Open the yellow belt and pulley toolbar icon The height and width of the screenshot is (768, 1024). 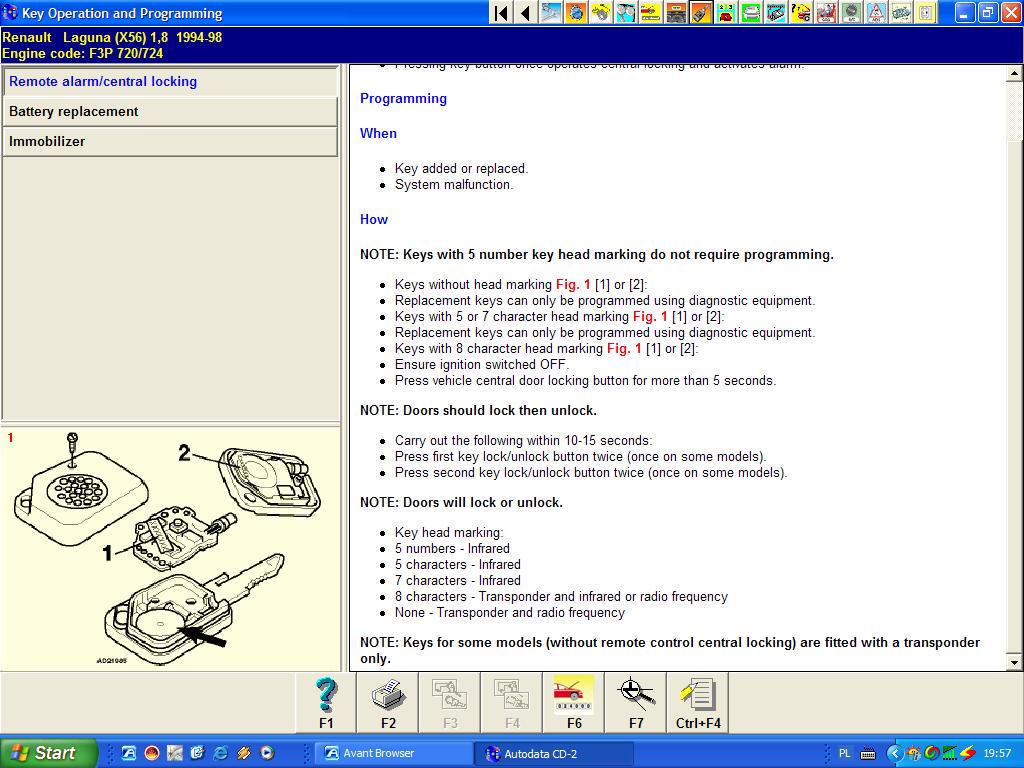point(601,12)
